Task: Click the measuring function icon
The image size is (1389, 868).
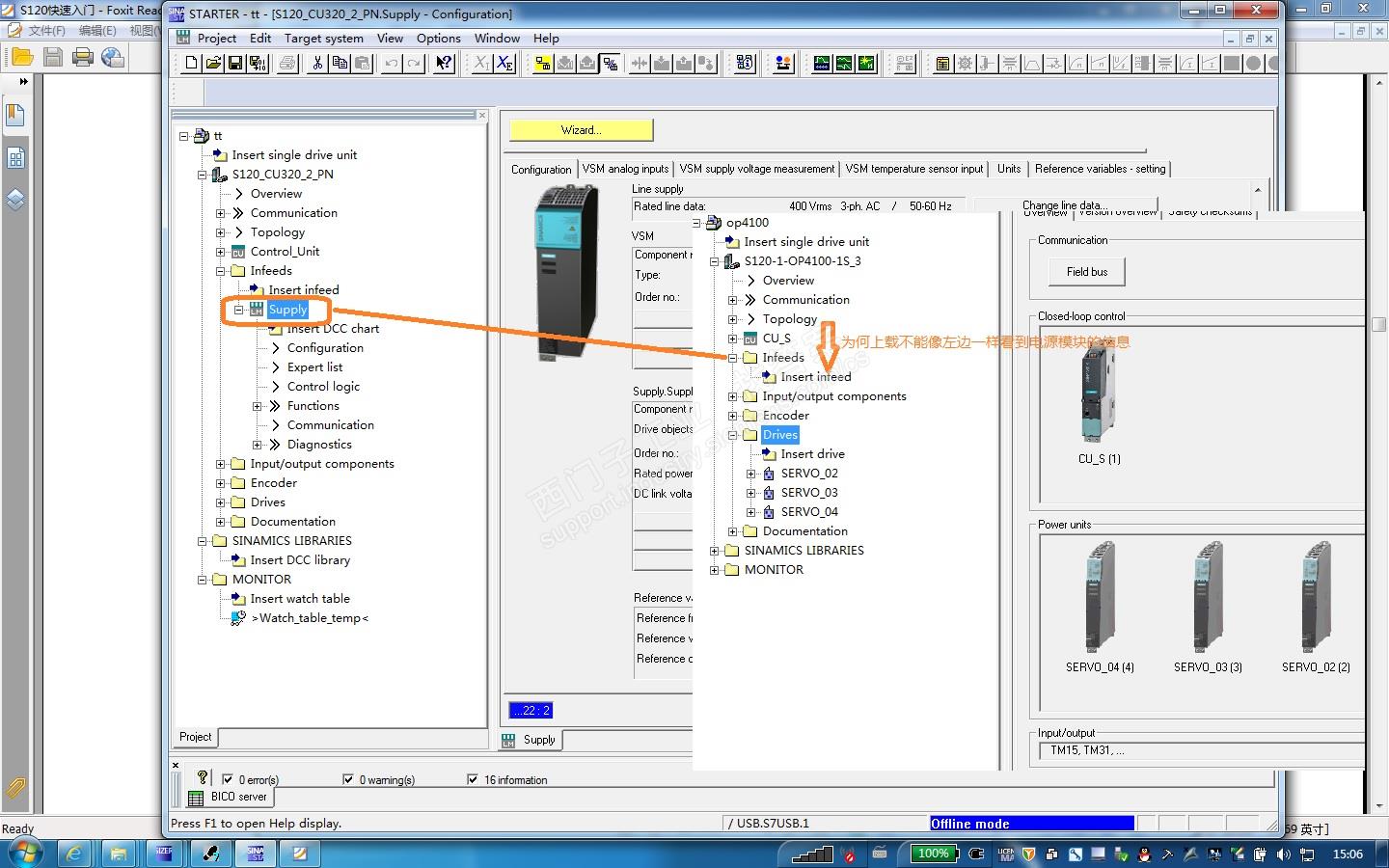Action: click(x=866, y=64)
